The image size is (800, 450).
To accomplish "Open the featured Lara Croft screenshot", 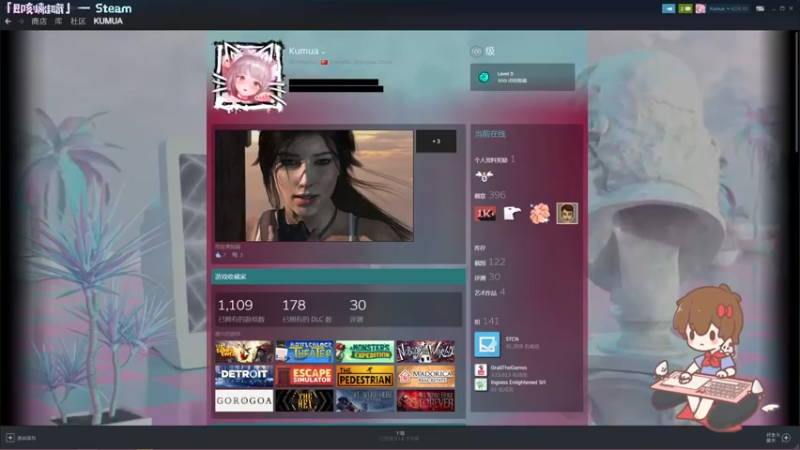I will pyautogui.click(x=314, y=186).
